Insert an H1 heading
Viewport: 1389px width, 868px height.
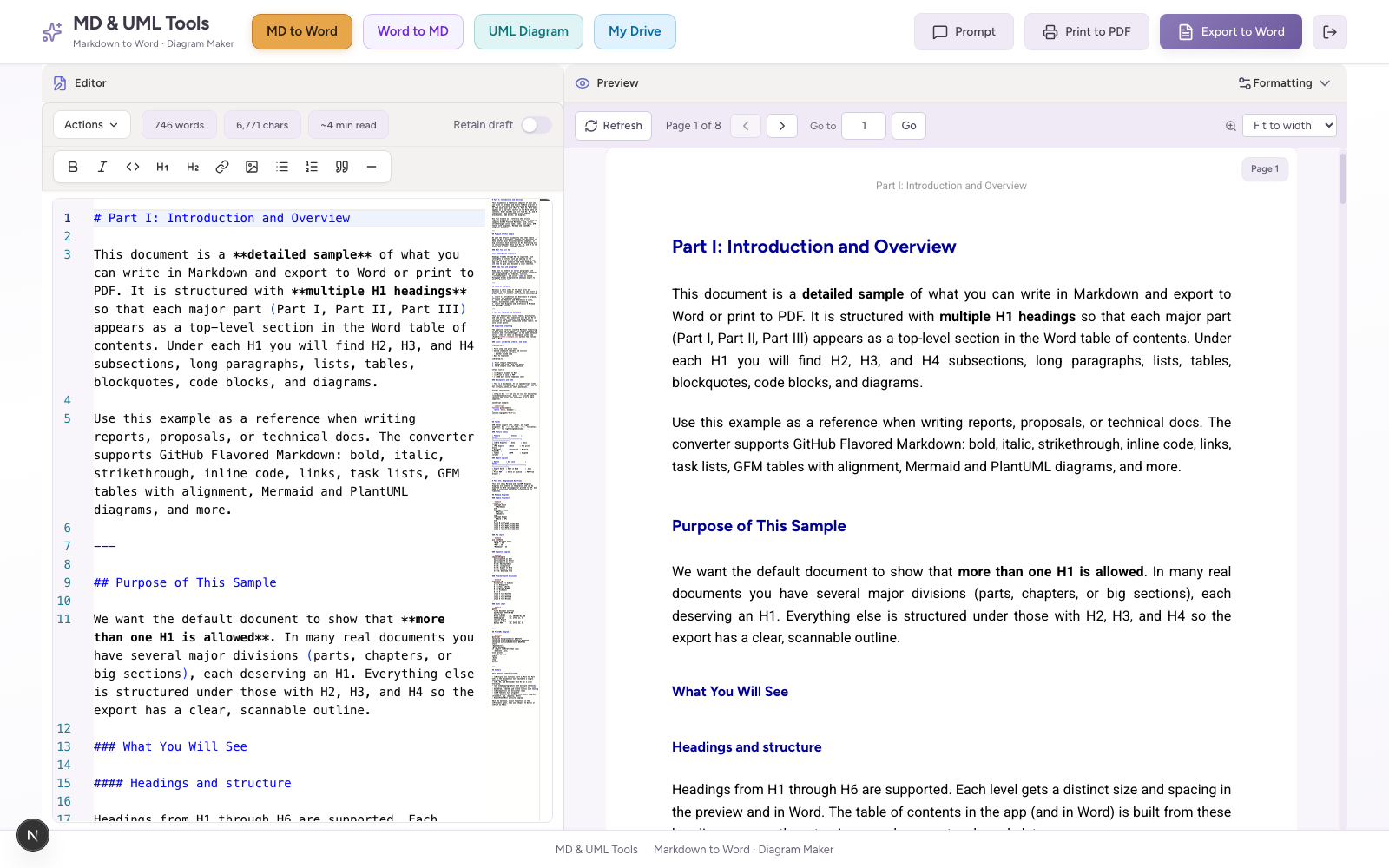162,167
